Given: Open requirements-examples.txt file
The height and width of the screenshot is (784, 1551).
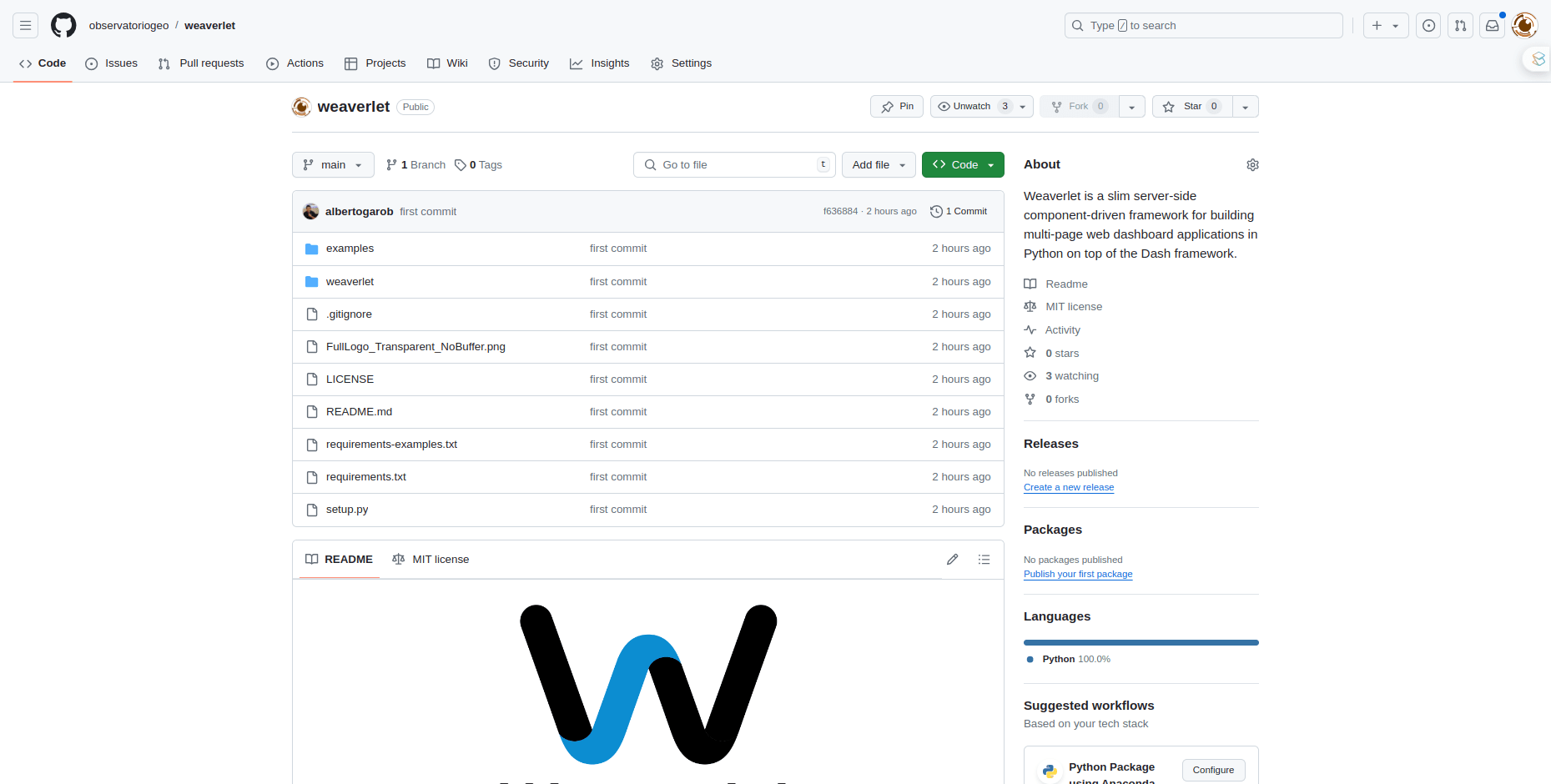Looking at the screenshot, I should 391,445.
